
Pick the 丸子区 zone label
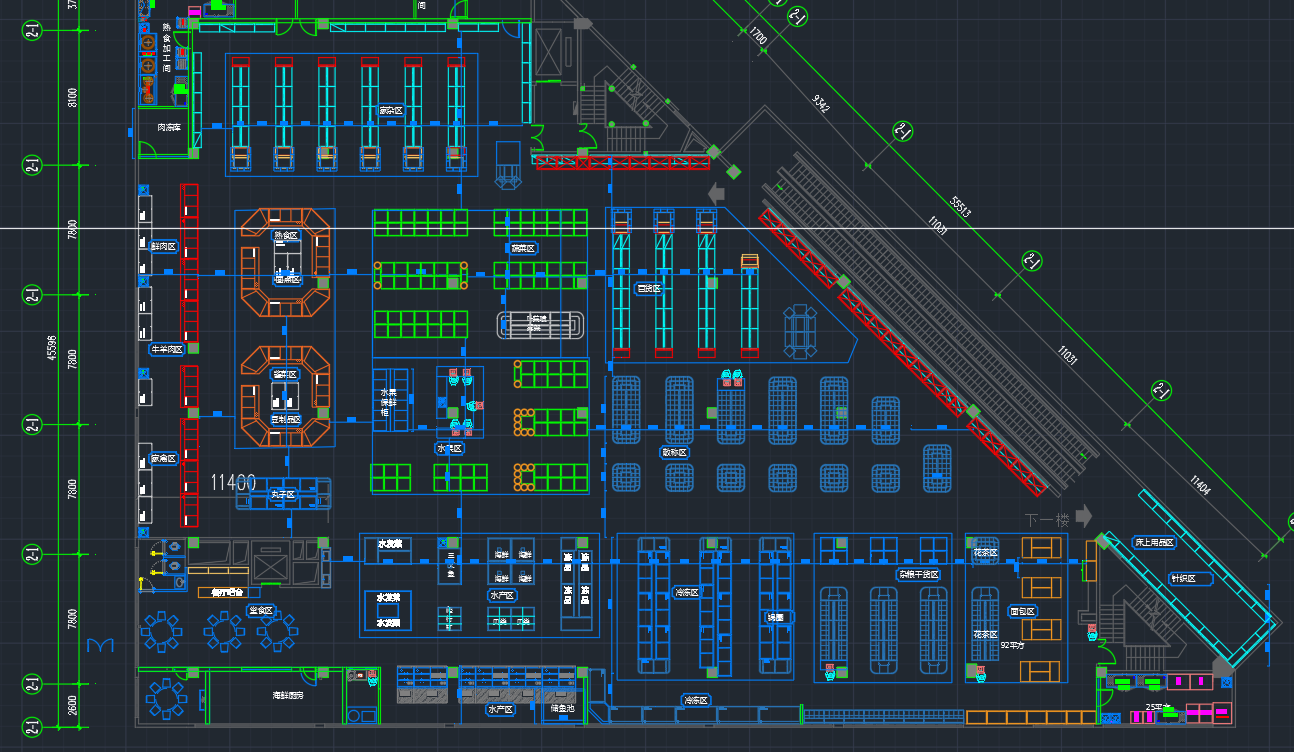(283, 494)
